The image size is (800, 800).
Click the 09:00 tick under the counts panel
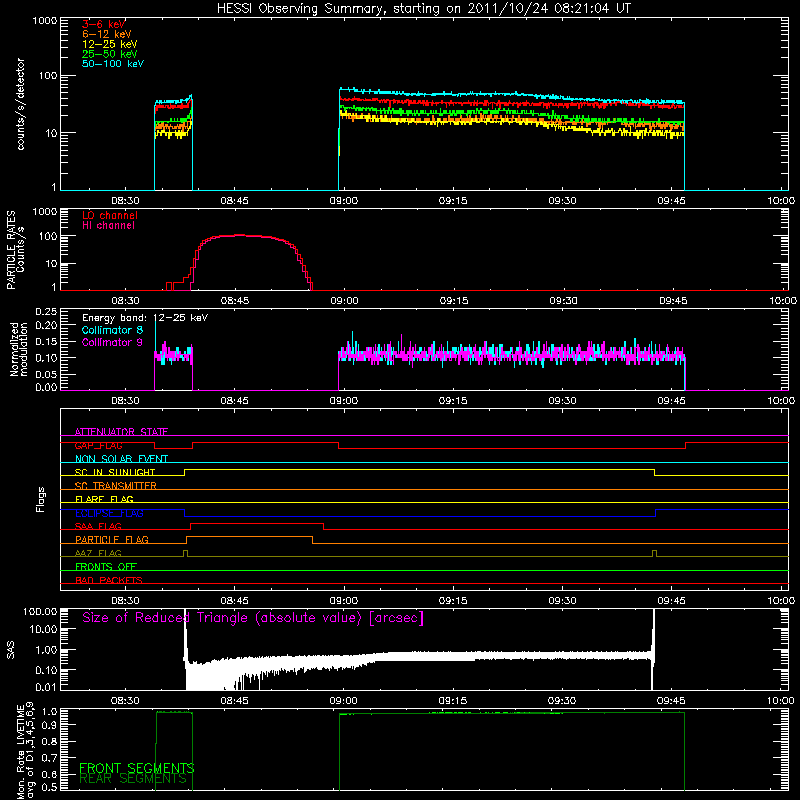343,201
